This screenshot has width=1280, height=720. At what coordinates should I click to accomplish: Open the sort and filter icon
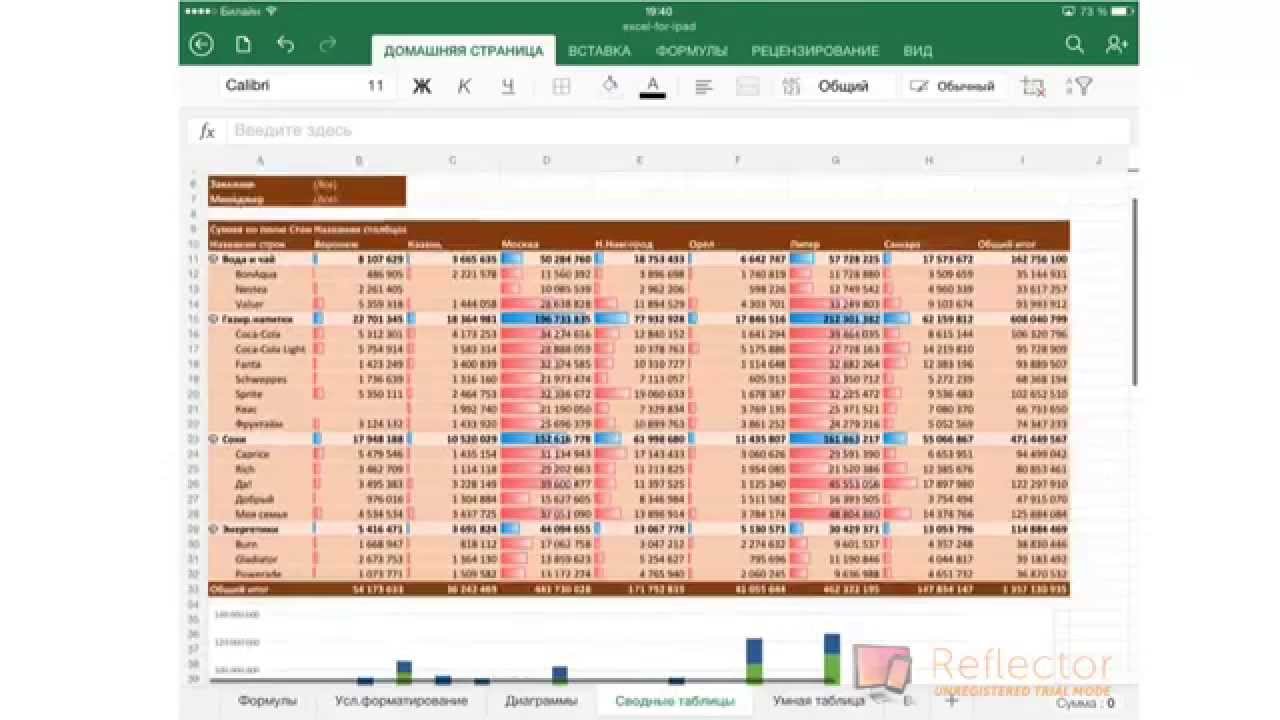click(x=1079, y=87)
